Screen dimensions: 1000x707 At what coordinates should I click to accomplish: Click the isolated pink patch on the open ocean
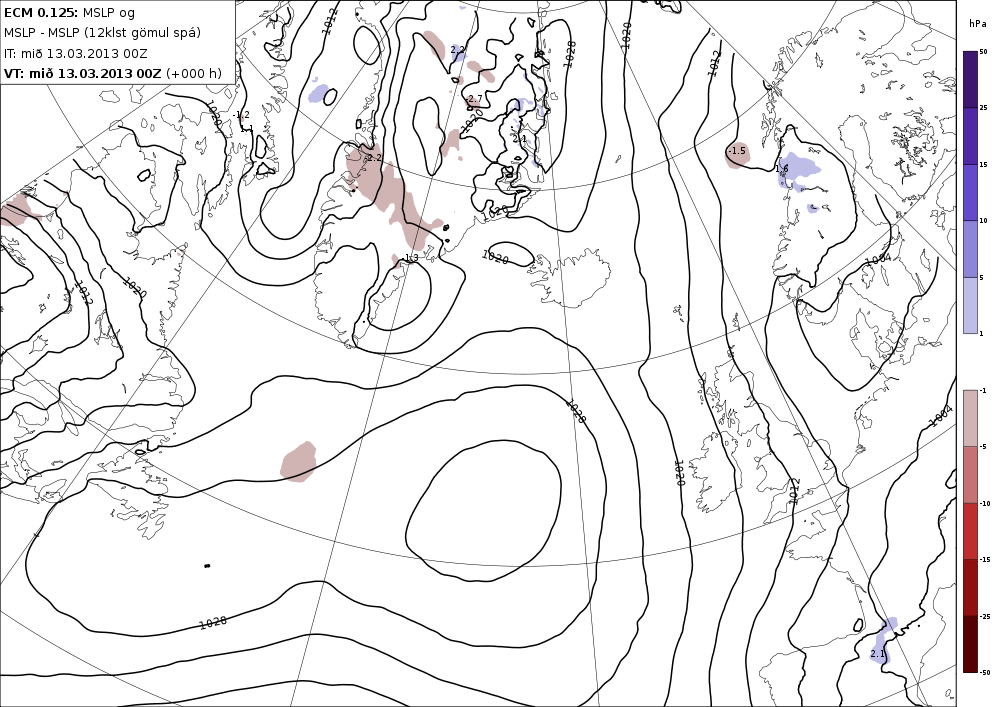tap(298, 462)
